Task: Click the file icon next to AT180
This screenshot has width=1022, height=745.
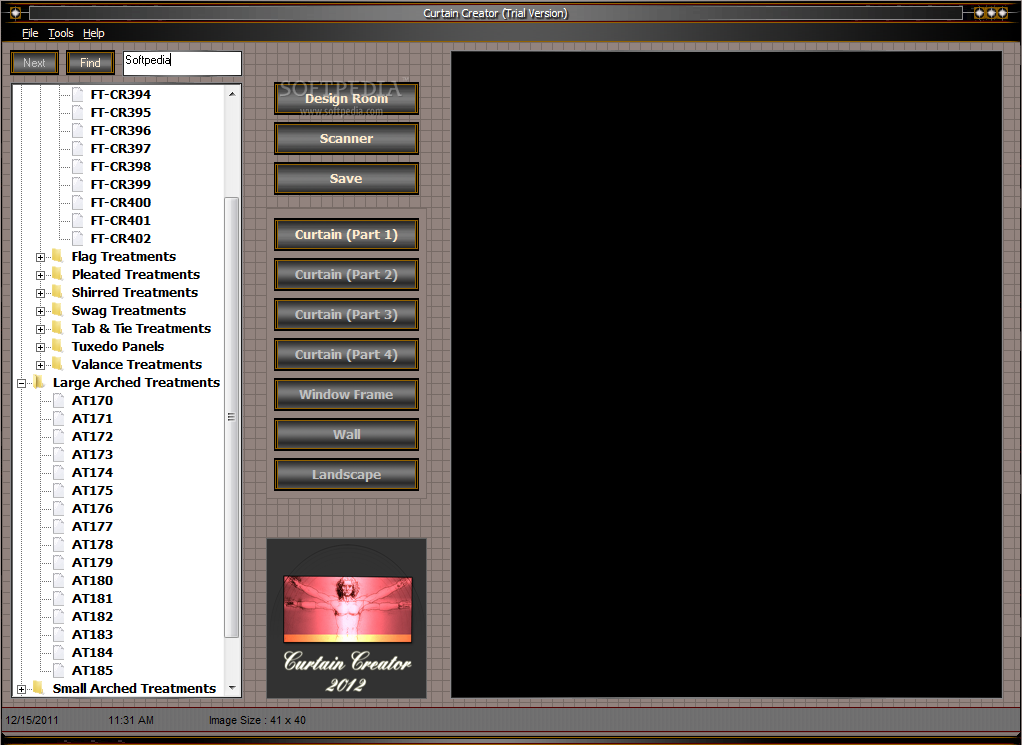Action: tap(59, 580)
